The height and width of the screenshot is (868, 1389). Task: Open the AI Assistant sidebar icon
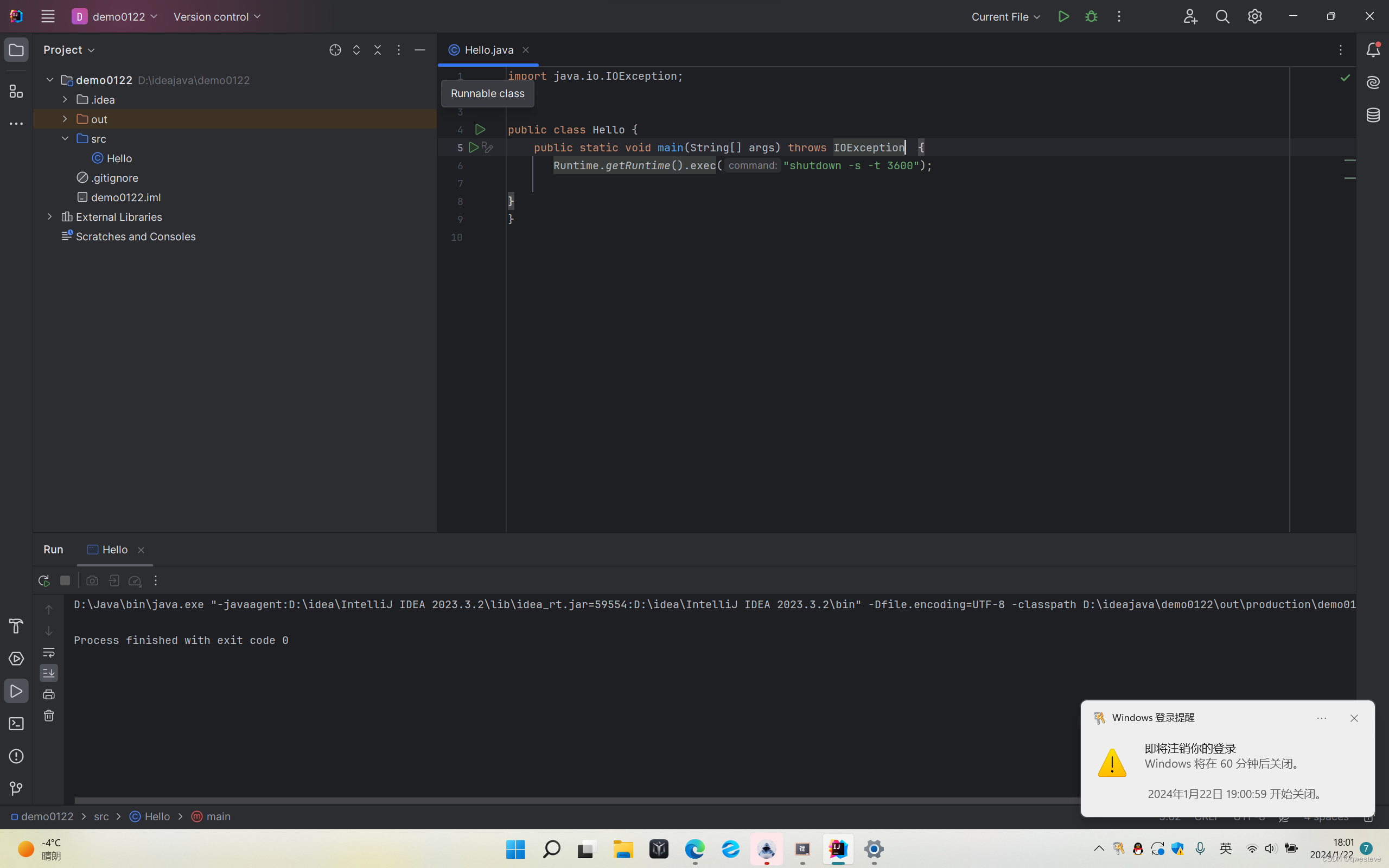coord(1372,82)
